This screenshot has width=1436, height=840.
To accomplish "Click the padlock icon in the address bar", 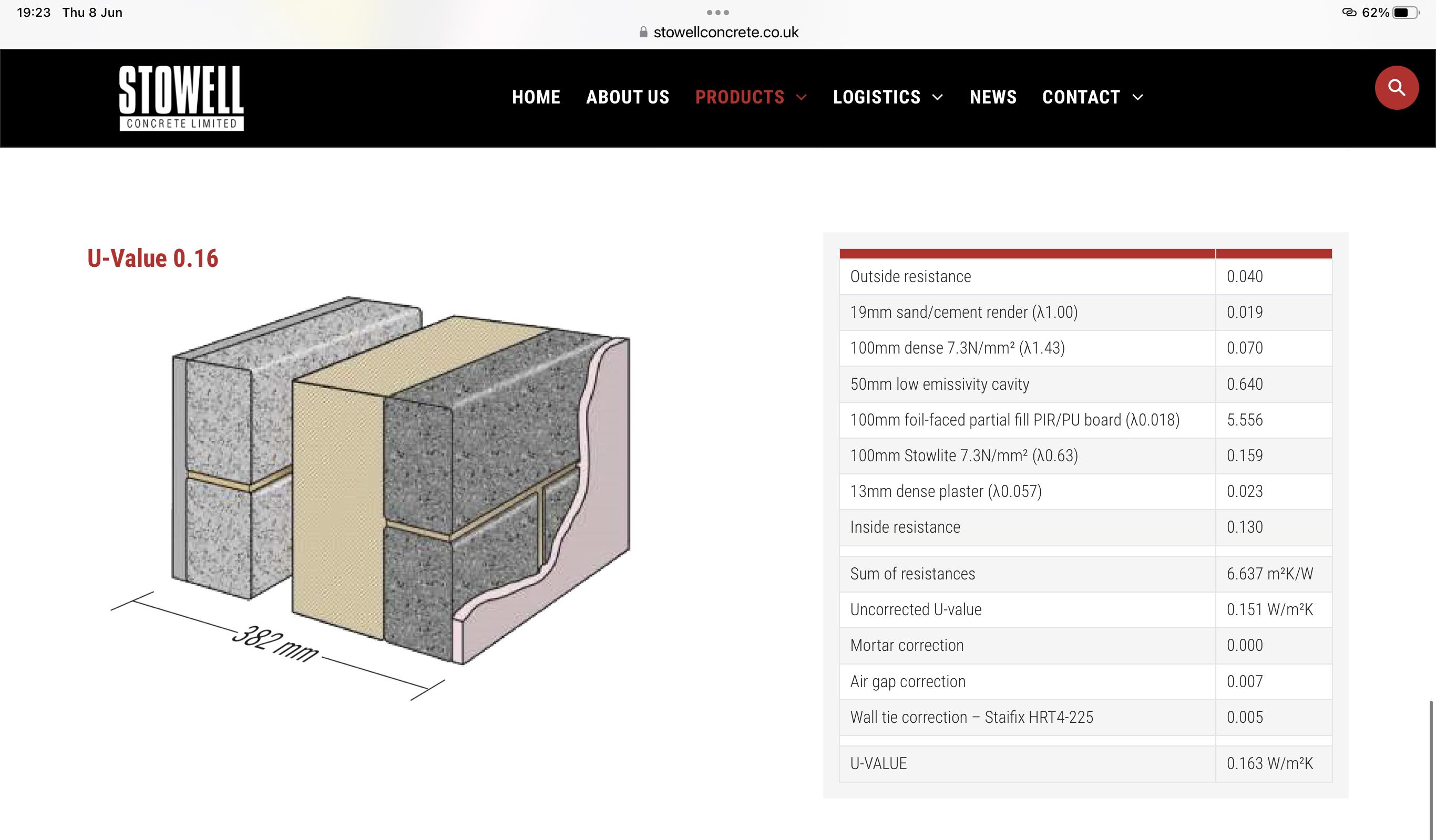I will coord(644,33).
